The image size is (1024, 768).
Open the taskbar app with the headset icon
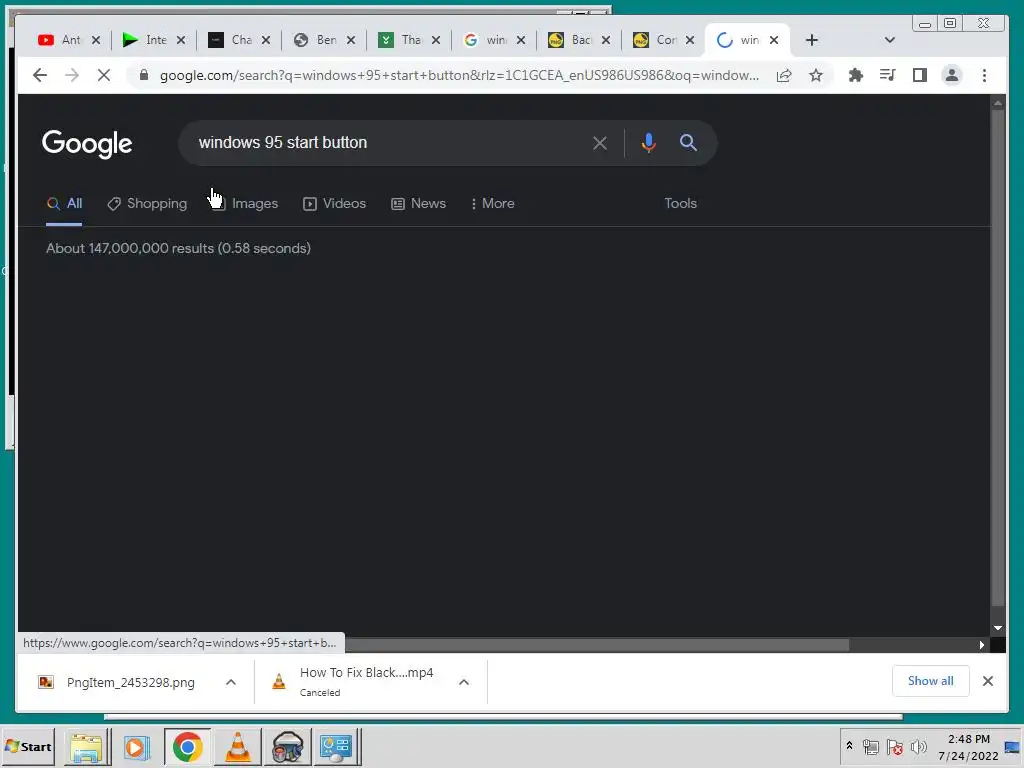coord(287,747)
